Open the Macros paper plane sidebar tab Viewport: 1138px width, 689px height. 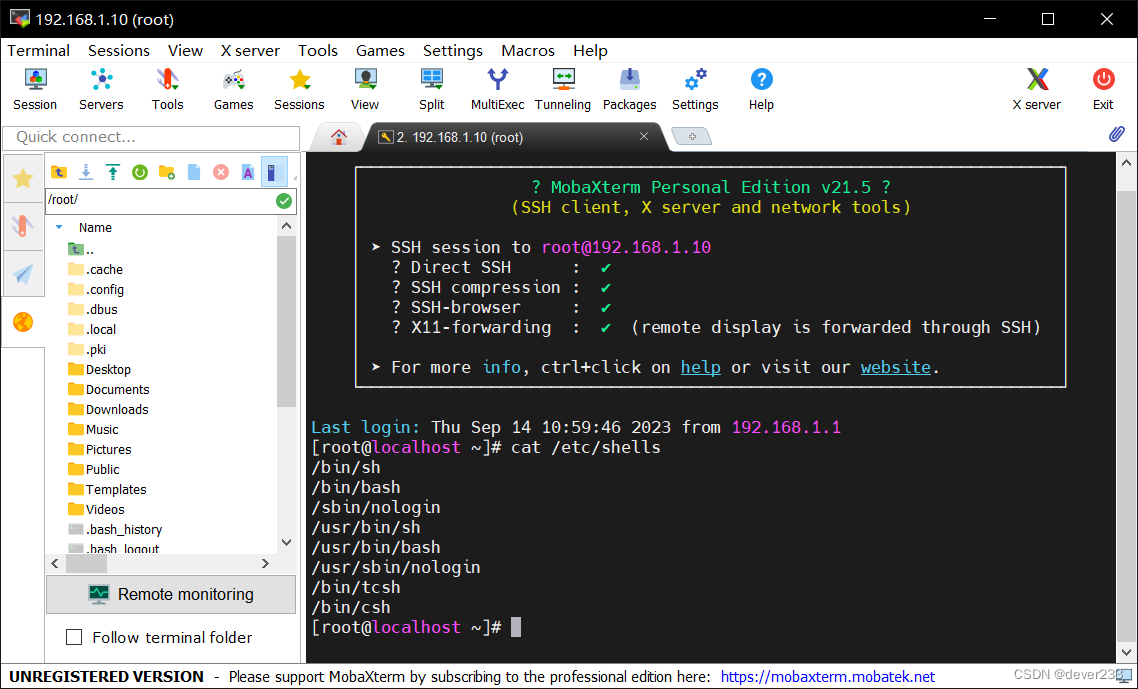tap(23, 274)
